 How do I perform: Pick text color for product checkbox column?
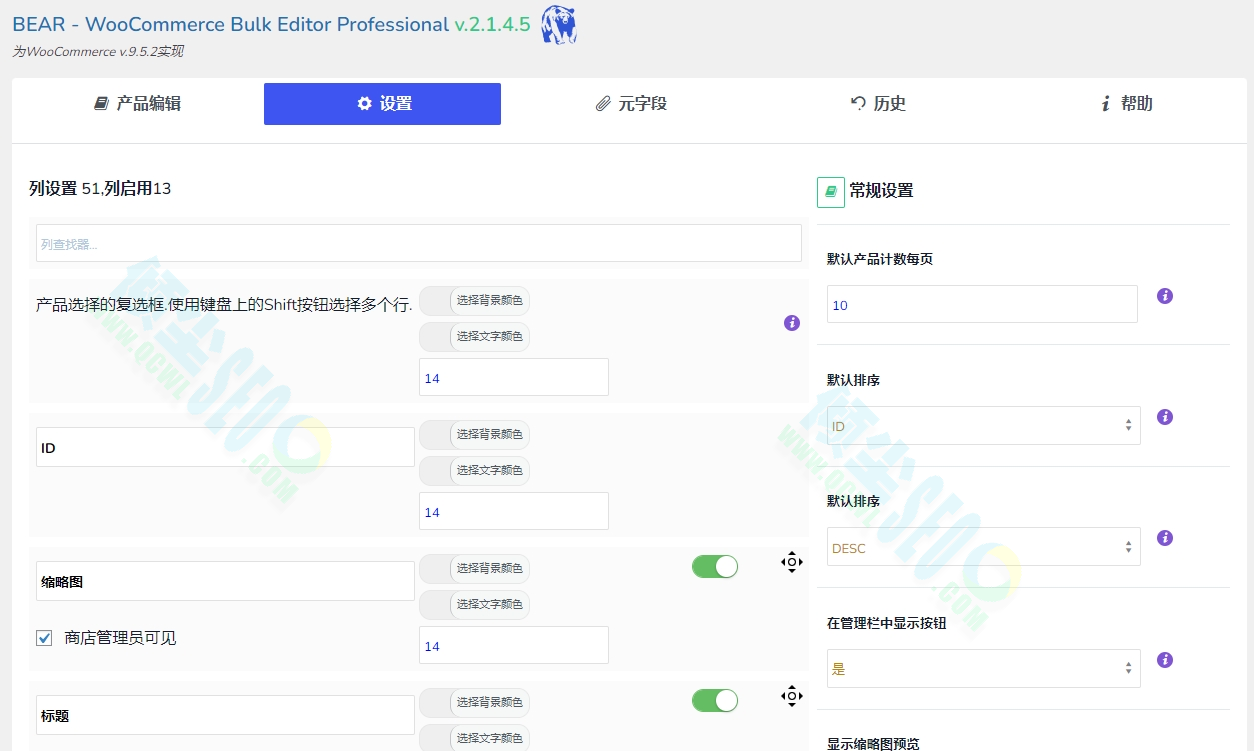pyautogui.click(x=475, y=337)
